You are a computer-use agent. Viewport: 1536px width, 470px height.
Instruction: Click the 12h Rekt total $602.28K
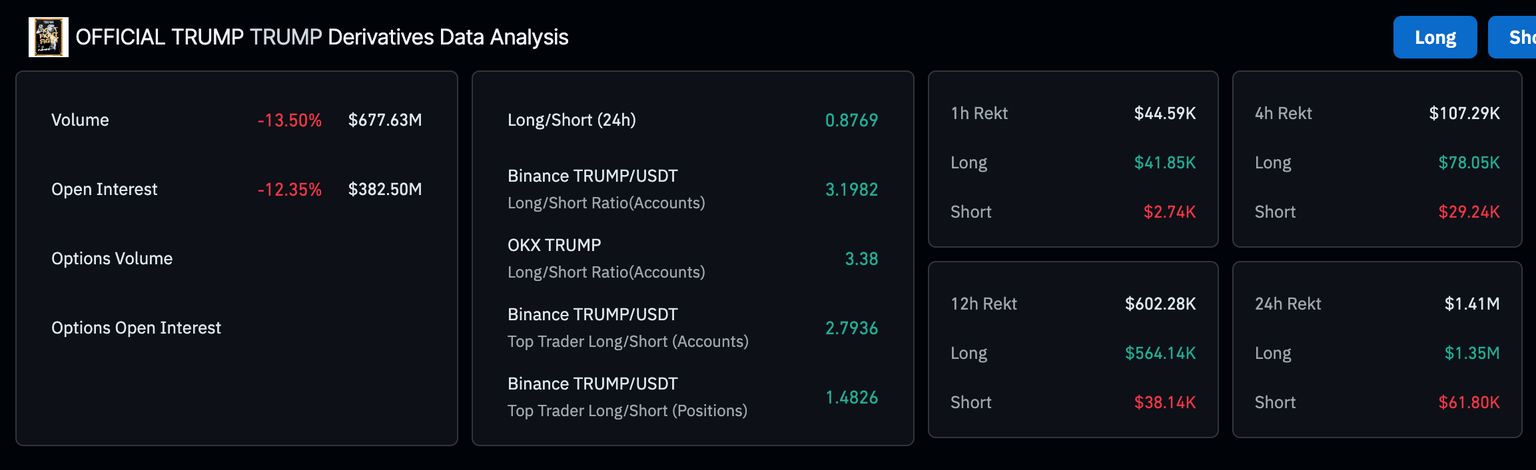[x=1160, y=303]
